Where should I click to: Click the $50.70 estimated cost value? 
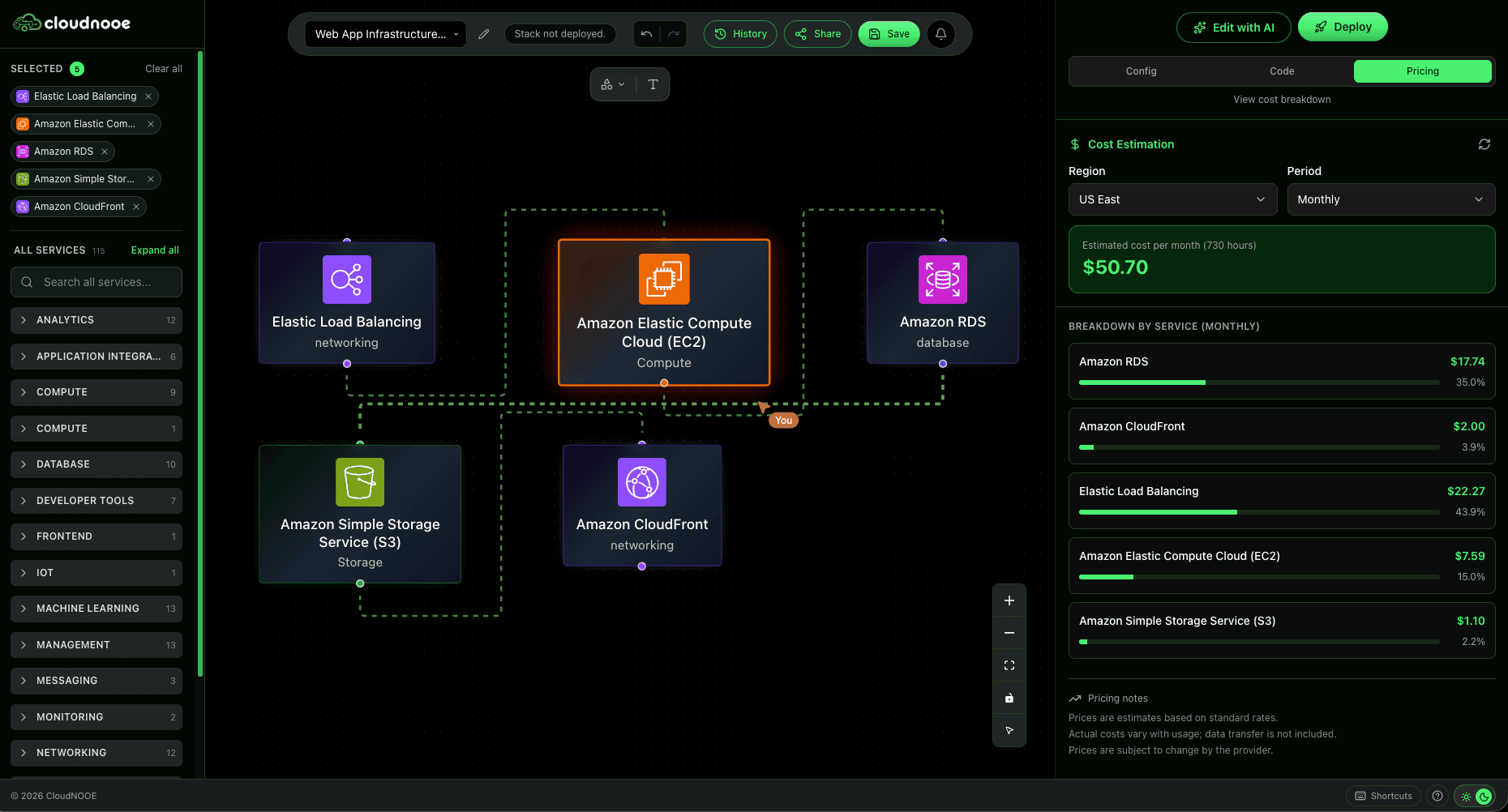pos(1116,267)
